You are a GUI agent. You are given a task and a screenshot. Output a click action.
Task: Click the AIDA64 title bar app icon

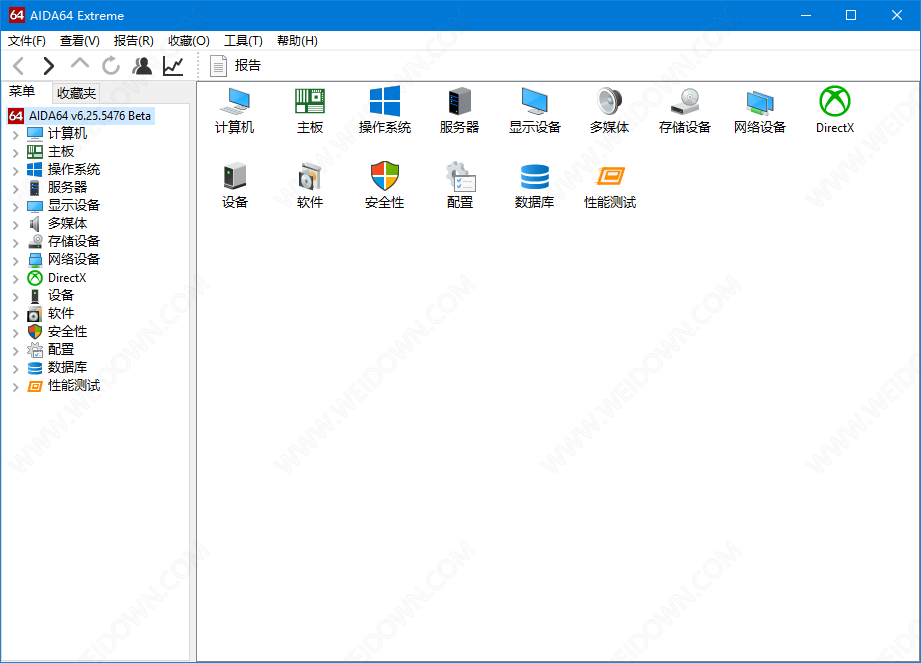(x=17, y=15)
